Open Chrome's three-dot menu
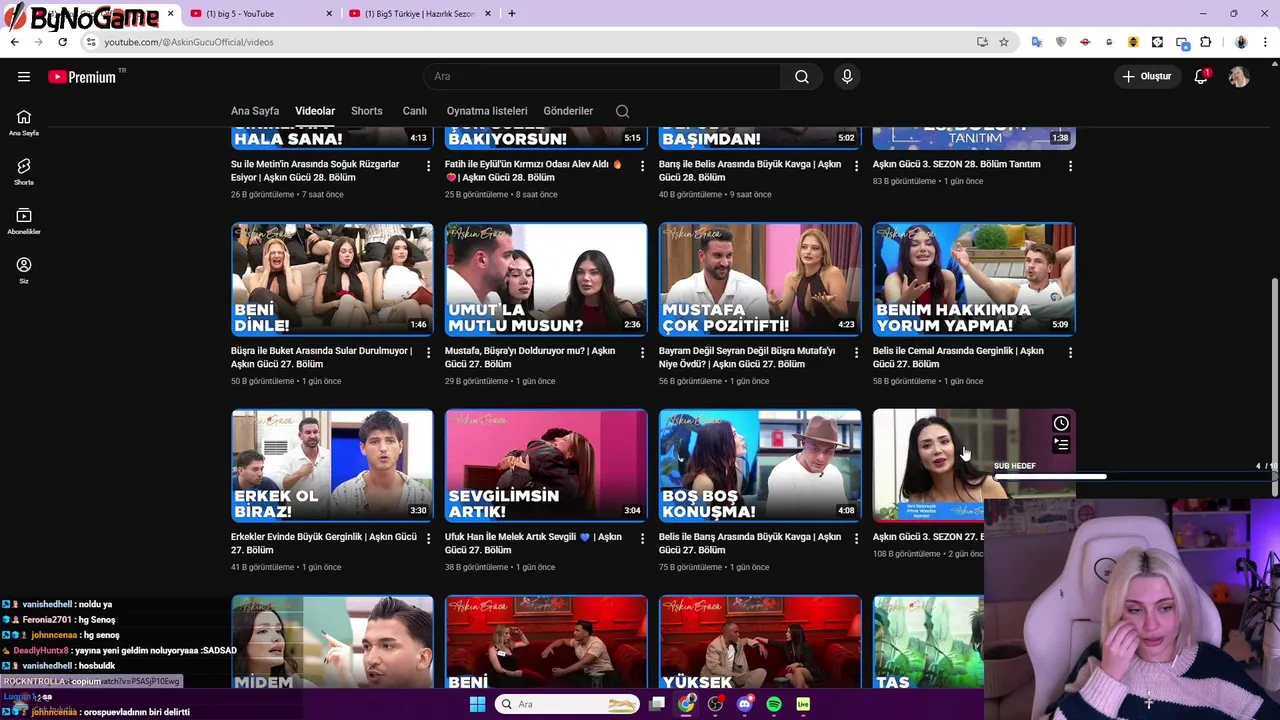The height and width of the screenshot is (720, 1280). click(x=1265, y=42)
